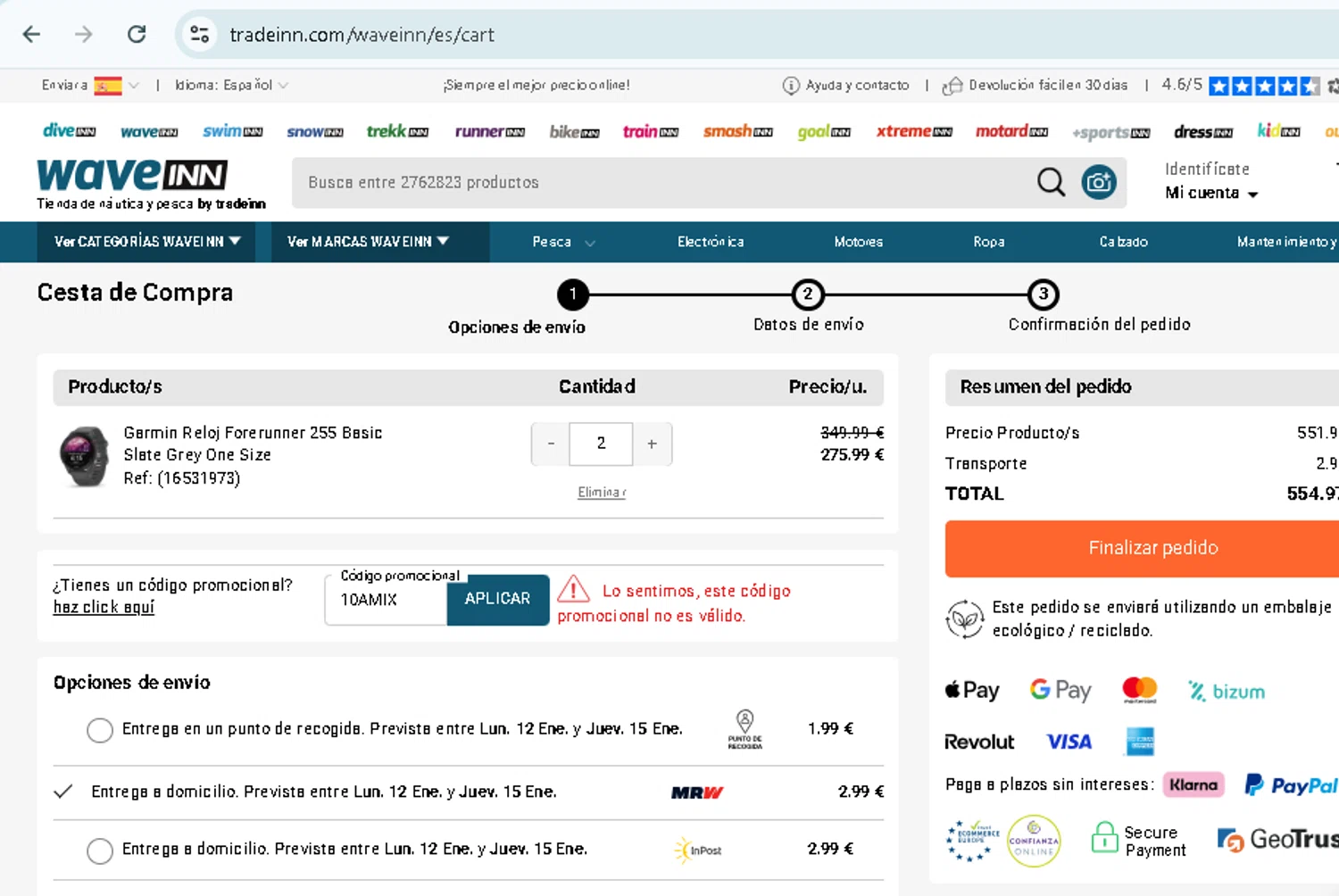Open the Calzado menu item
This screenshot has height=896, width=1339.
click(1124, 242)
